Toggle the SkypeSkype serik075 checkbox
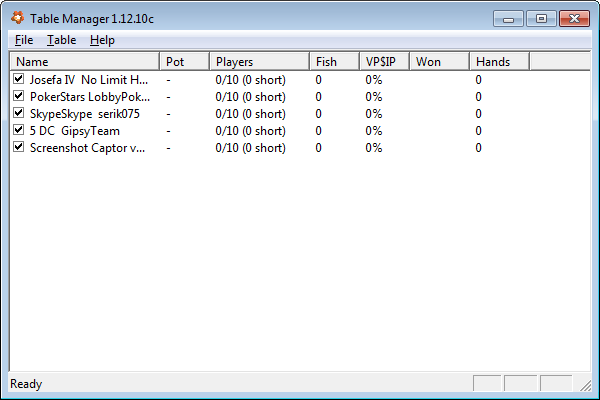The image size is (600, 400). coord(18,113)
